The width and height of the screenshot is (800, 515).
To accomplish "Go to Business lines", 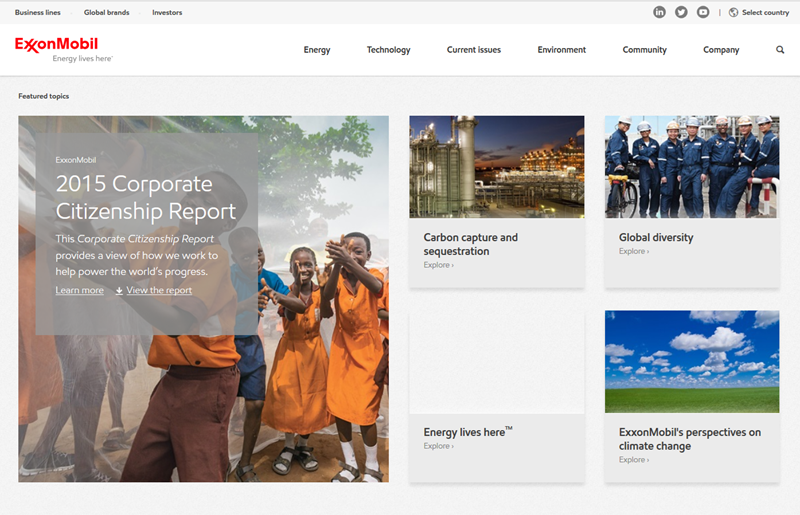I will tap(38, 12).
